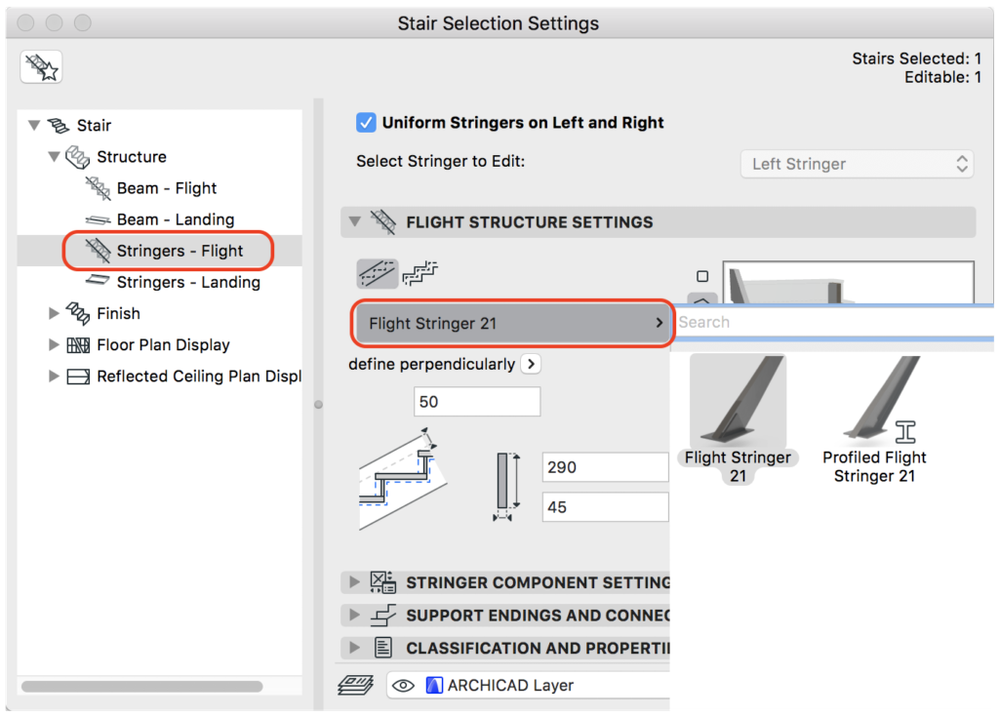Open the Left Stringer dropdown
999x715 pixels.
pyautogui.click(x=857, y=164)
